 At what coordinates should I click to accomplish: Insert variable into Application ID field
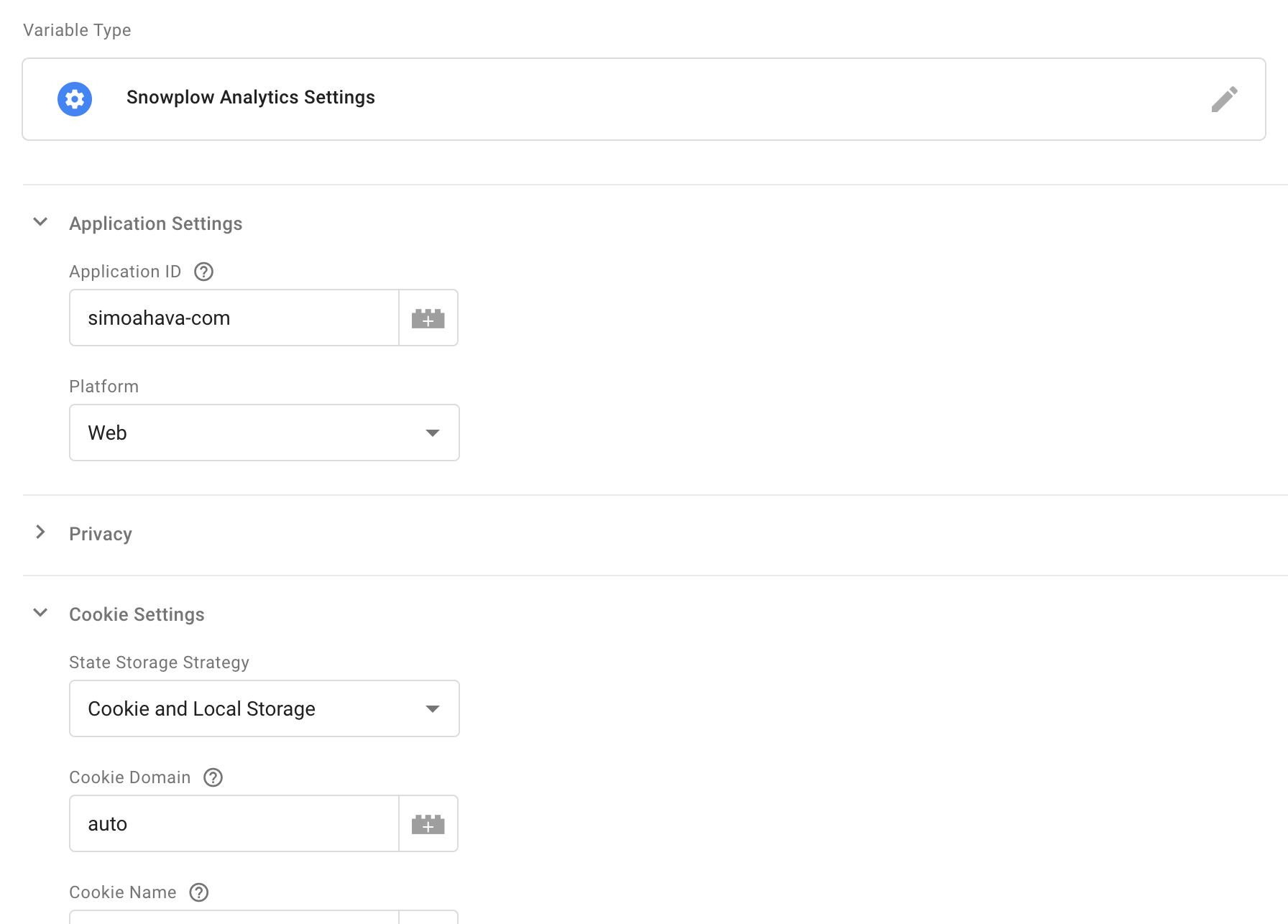(428, 318)
